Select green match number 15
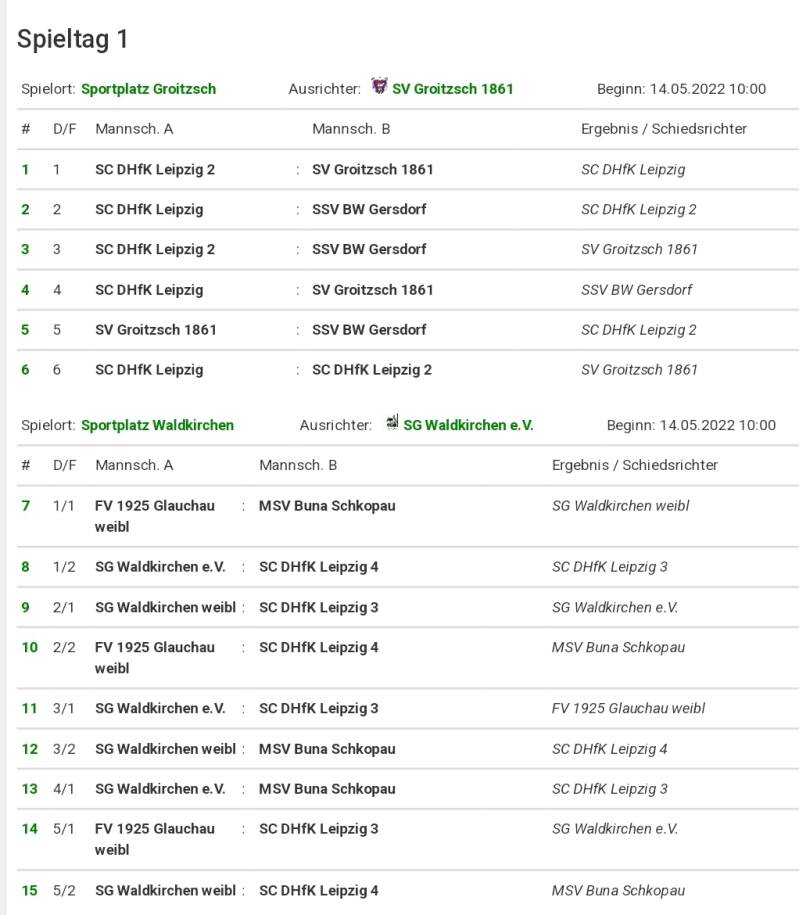Screen dimensions: 799x915 (30, 891)
